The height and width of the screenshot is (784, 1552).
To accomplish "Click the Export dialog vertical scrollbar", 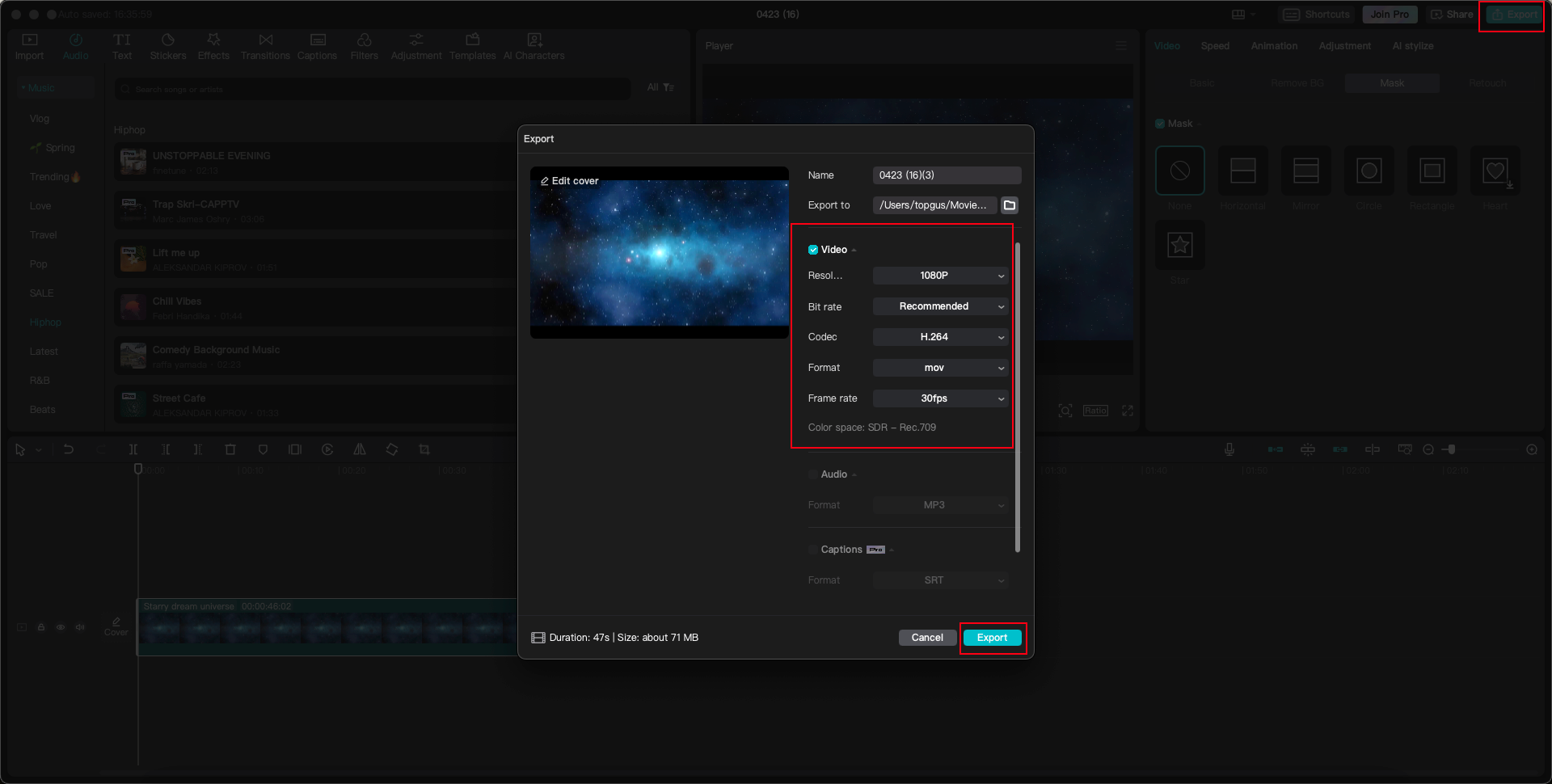I will point(1018,397).
